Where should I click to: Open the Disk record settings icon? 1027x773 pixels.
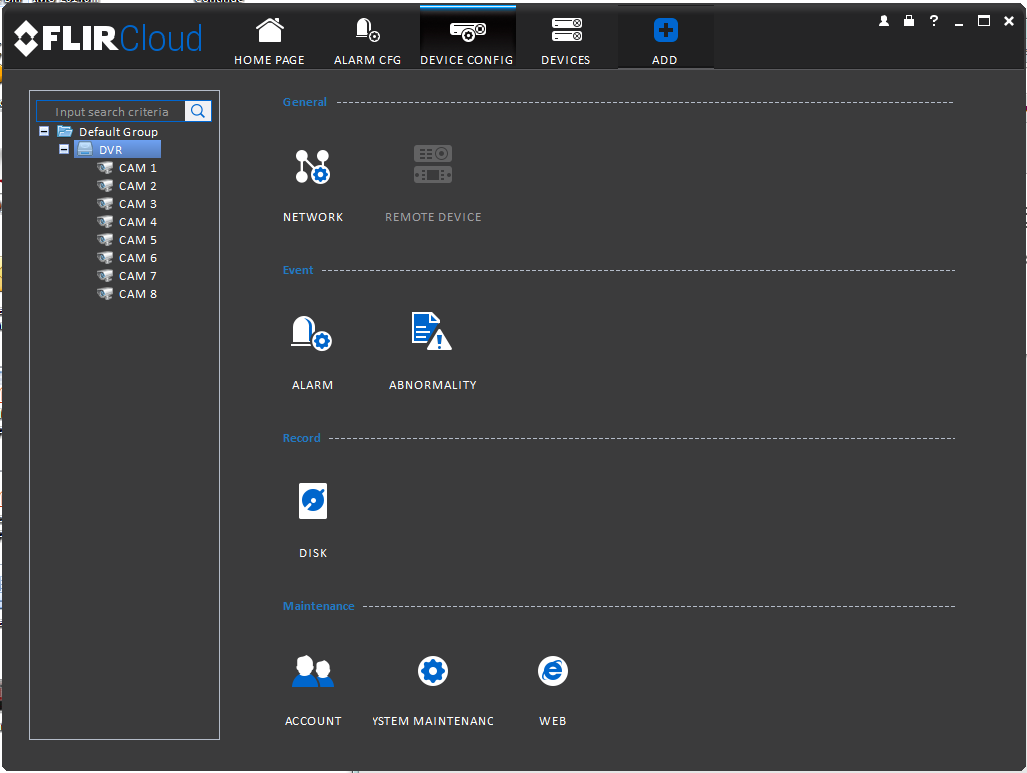[x=313, y=501]
